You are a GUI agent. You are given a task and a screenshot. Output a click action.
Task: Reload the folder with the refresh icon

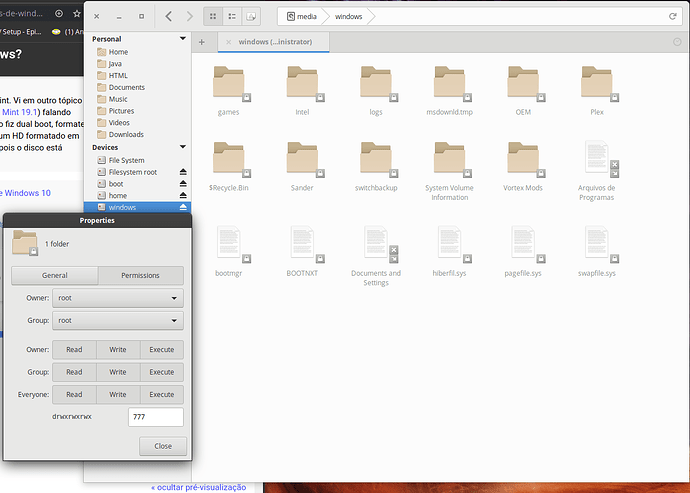pos(672,16)
